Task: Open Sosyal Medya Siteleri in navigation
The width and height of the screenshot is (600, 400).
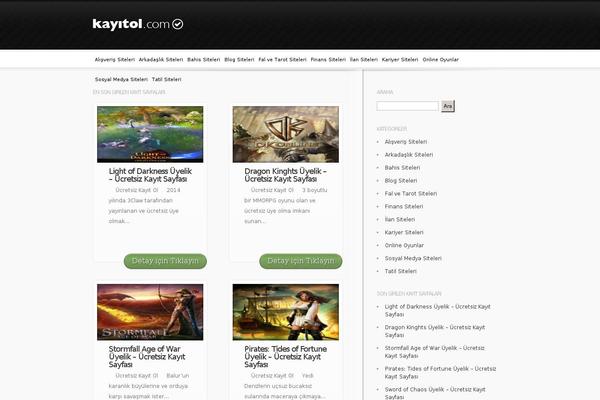Action: click(x=121, y=80)
